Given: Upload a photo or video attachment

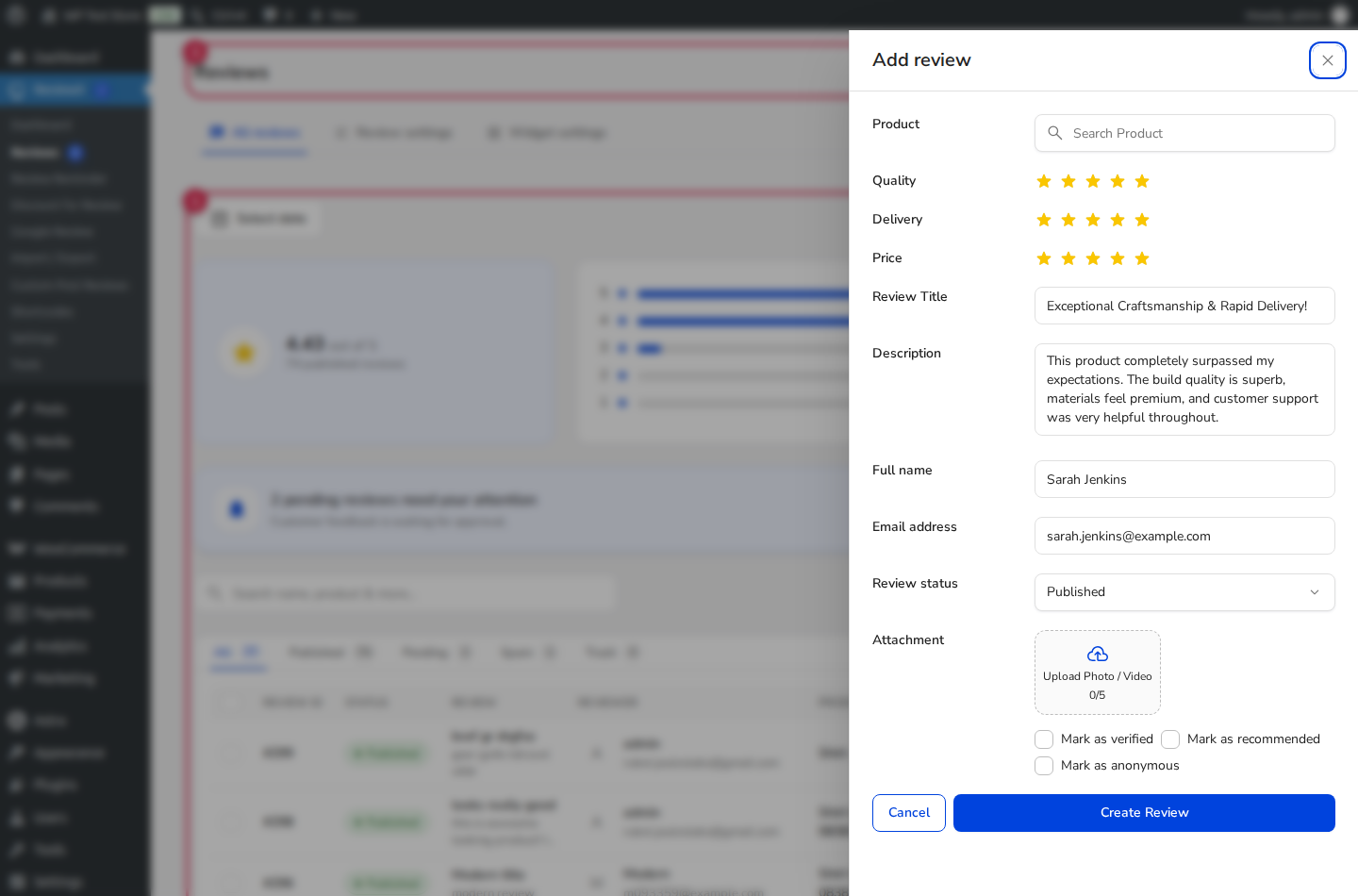Looking at the screenshot, I should tap(1098, 672).
